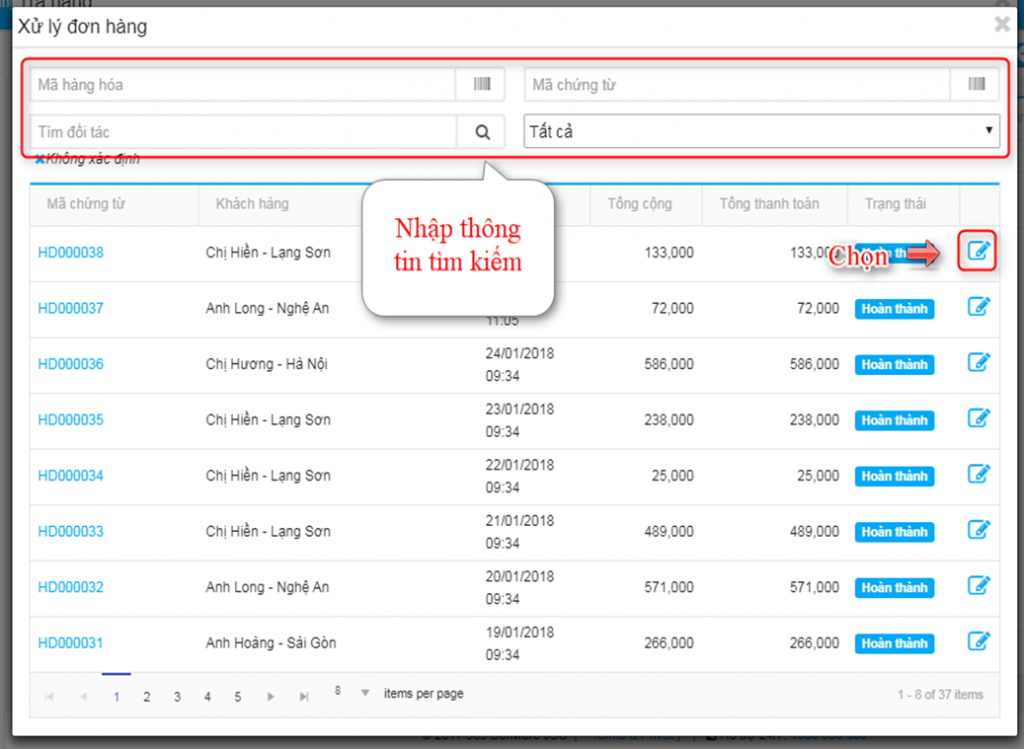Viewport: 1024px width, 749px height.
Task: Close the Xử lý đơn hàng dialog
Action: pos(1002,24)
